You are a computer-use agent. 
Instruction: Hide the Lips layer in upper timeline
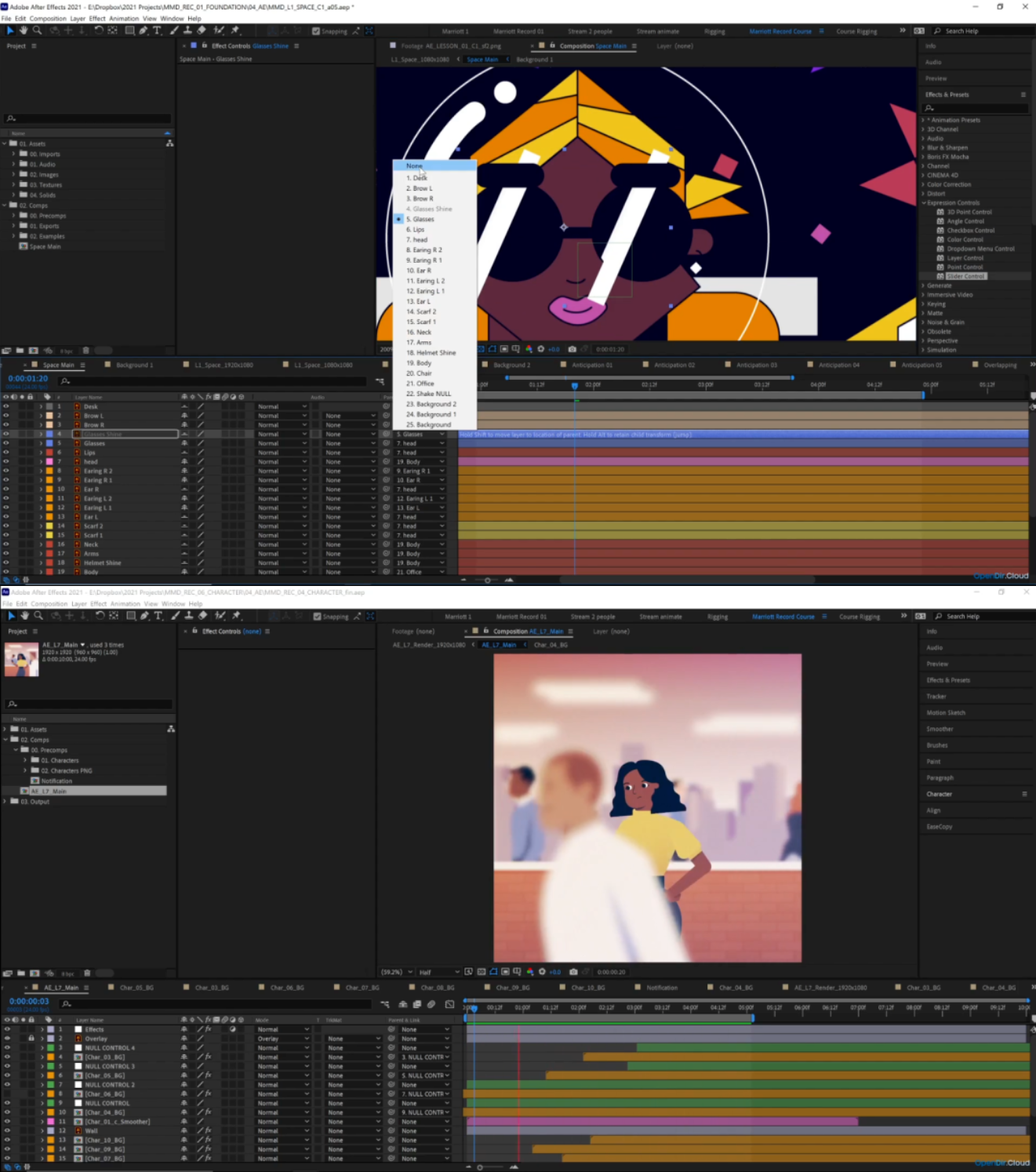5,453
